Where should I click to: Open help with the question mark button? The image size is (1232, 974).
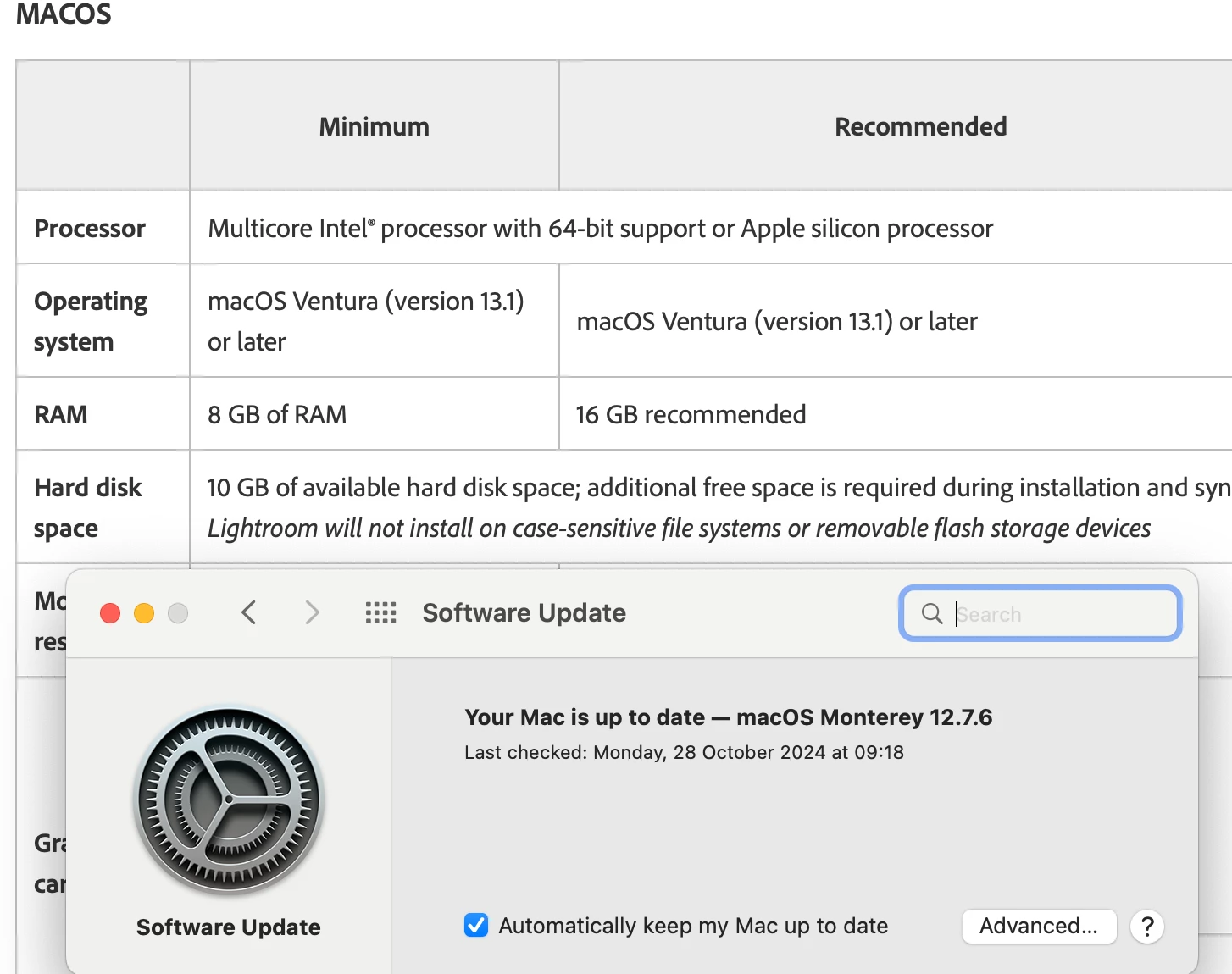(x=1147, y=927)
